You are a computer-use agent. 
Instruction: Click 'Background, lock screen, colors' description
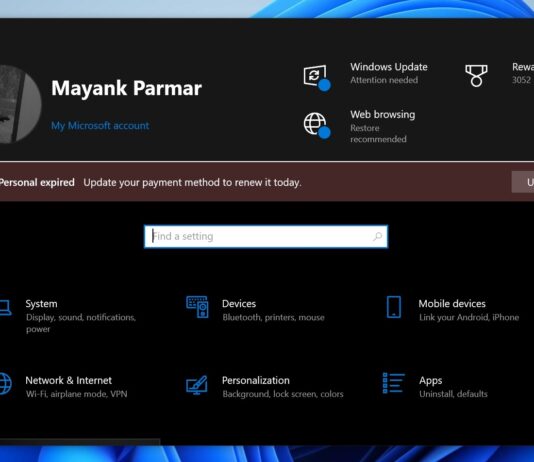283,394
